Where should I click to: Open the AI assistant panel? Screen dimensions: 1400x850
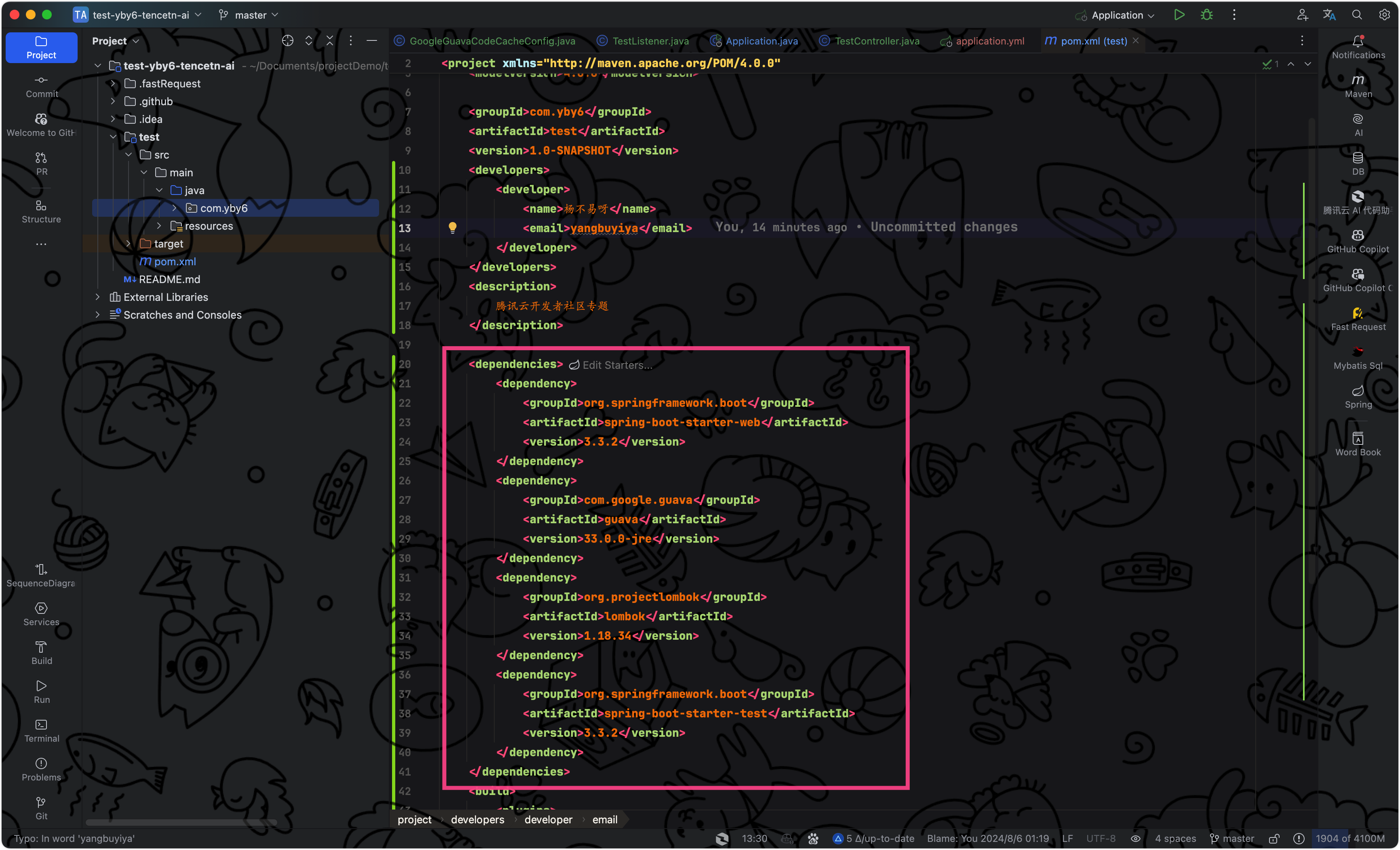tap(1358, 125)
